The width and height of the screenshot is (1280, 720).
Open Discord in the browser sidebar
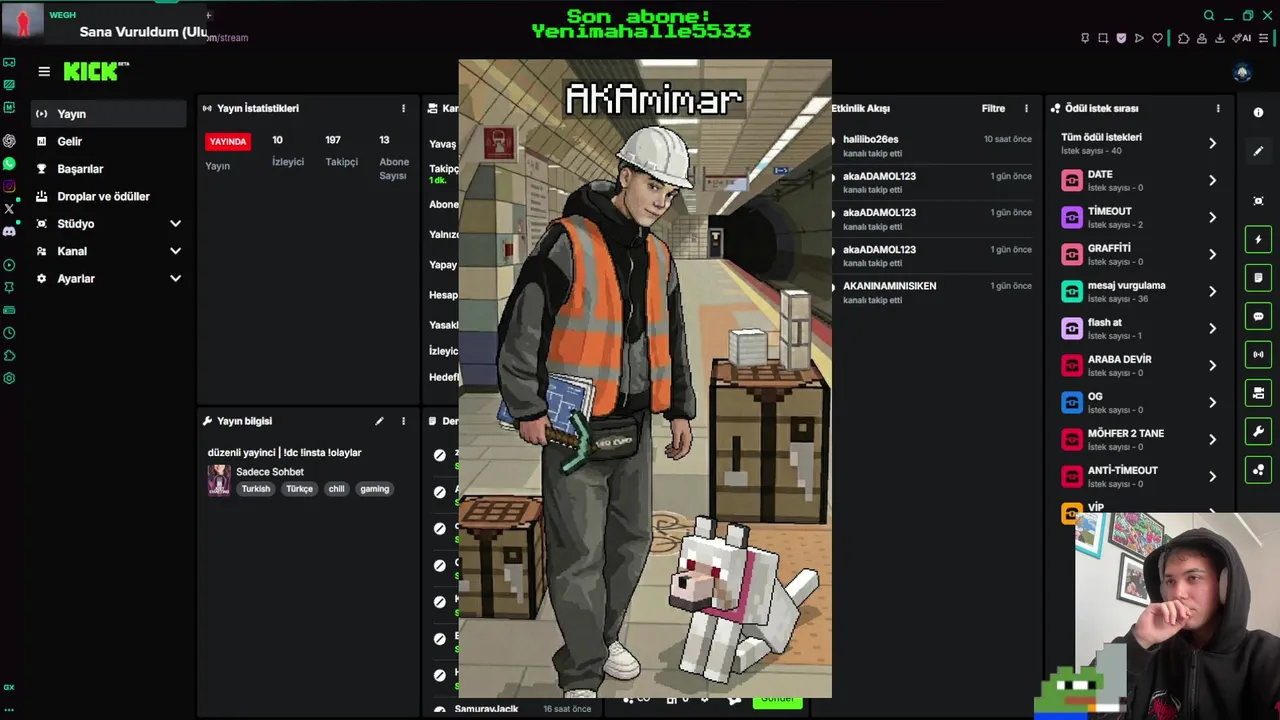(x=9, y=231)
